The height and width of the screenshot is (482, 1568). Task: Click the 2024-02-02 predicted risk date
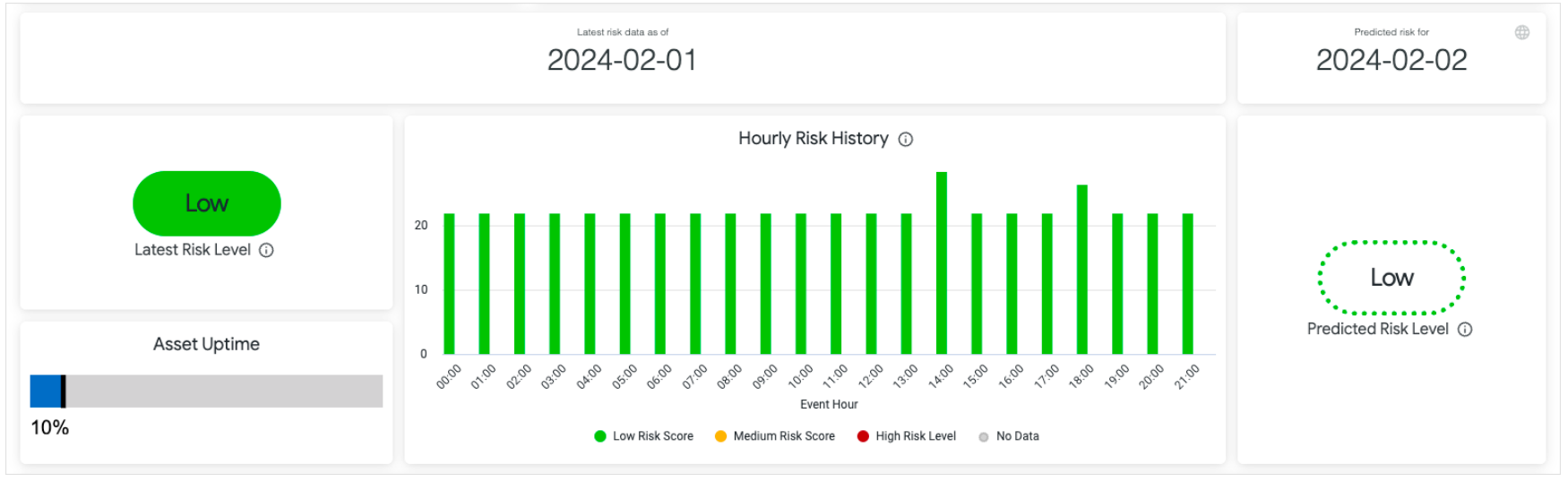click(x=1391, y=60)
